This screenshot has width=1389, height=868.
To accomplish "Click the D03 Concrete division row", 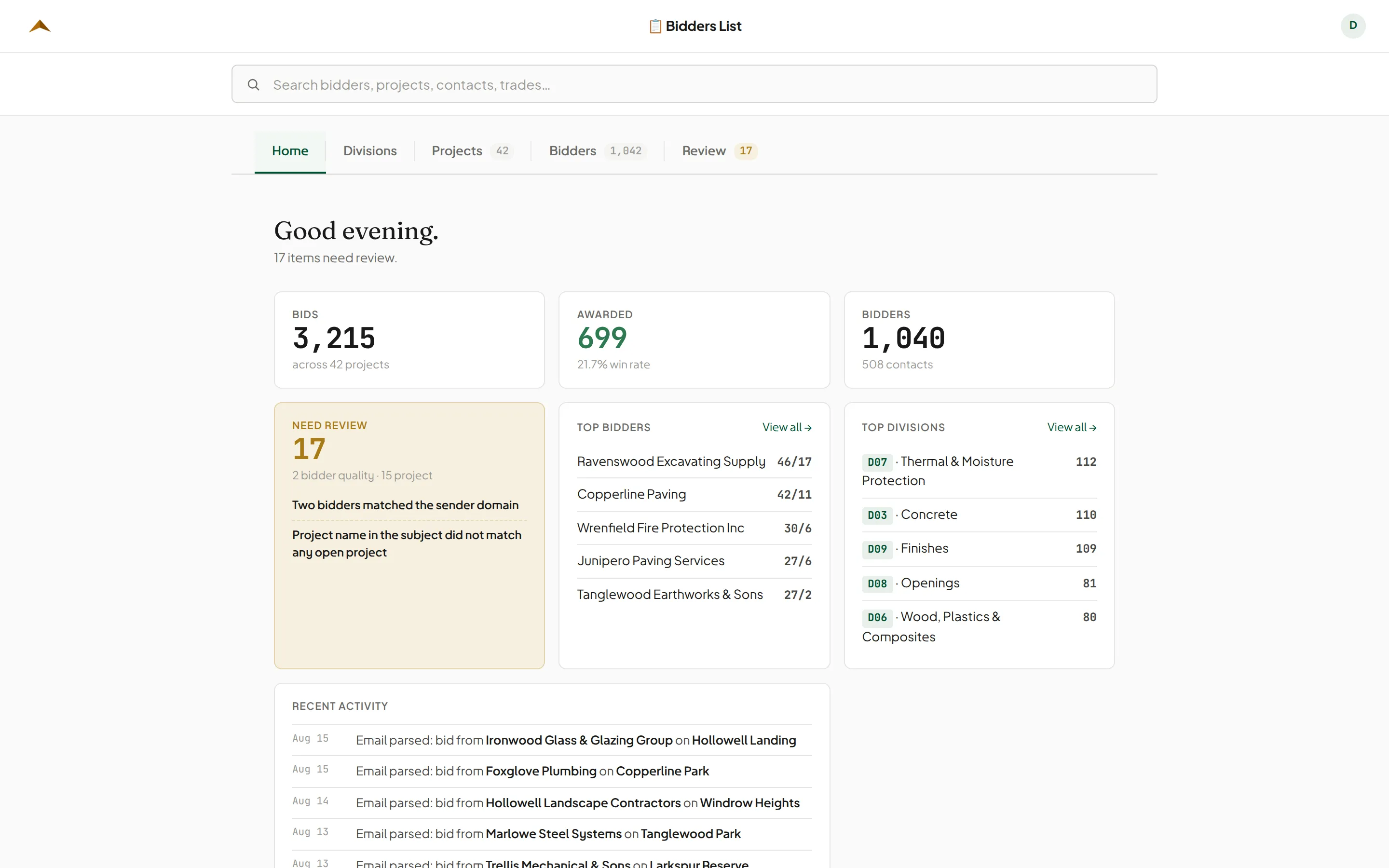I will tap(979, 515).
